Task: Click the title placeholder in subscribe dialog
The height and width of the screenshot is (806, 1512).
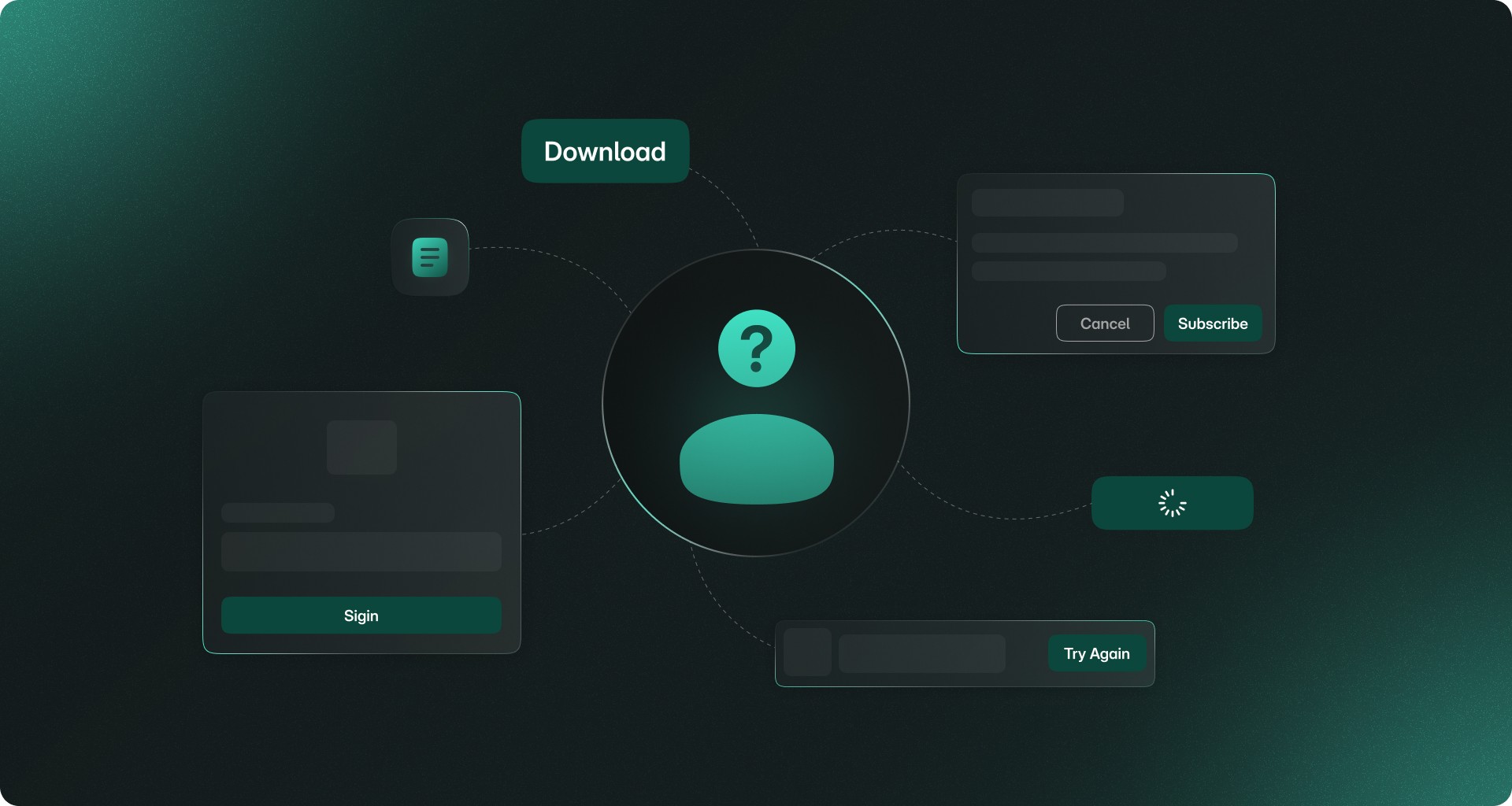Action: tap(1047, 202)
